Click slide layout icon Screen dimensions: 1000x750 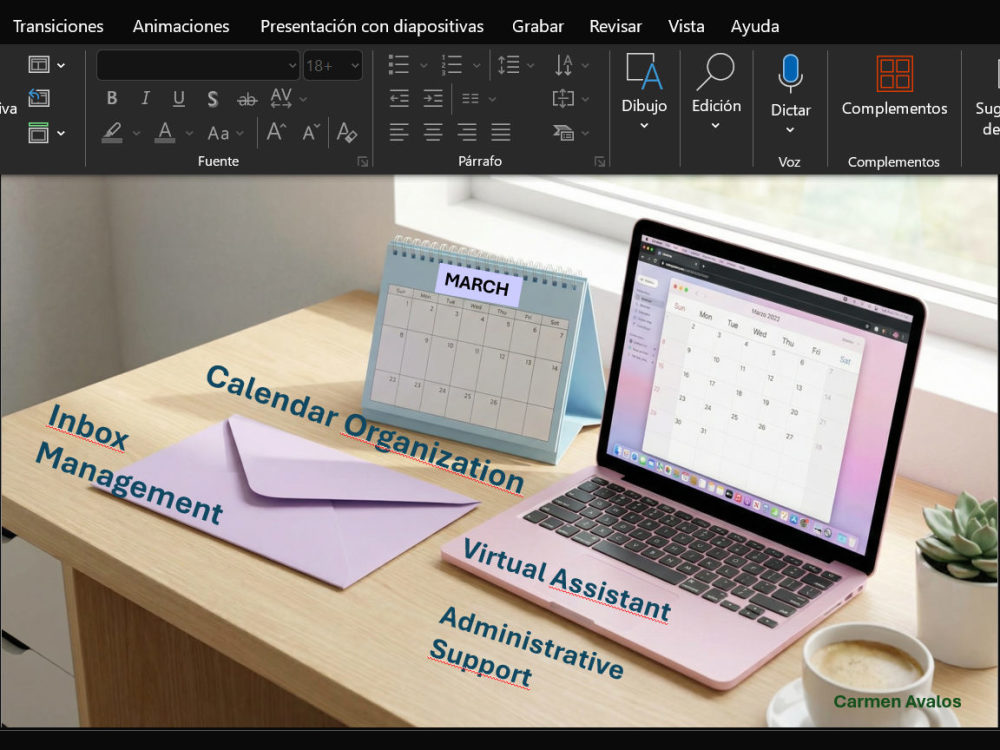pos(39,64)
